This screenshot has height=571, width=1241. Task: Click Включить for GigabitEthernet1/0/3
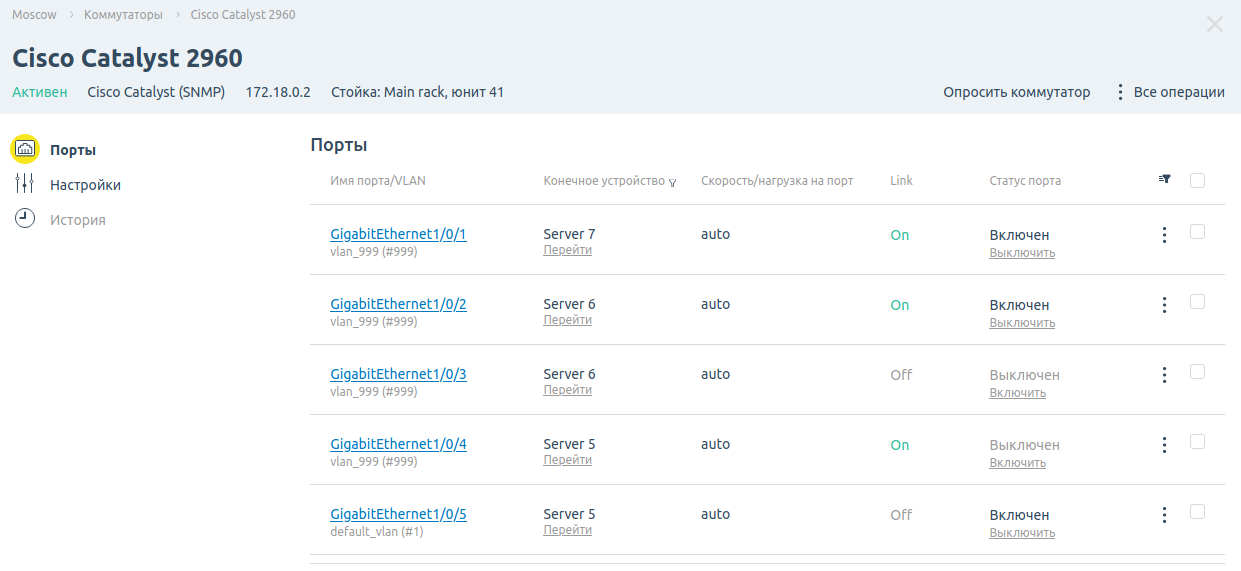click(1018, 393)
